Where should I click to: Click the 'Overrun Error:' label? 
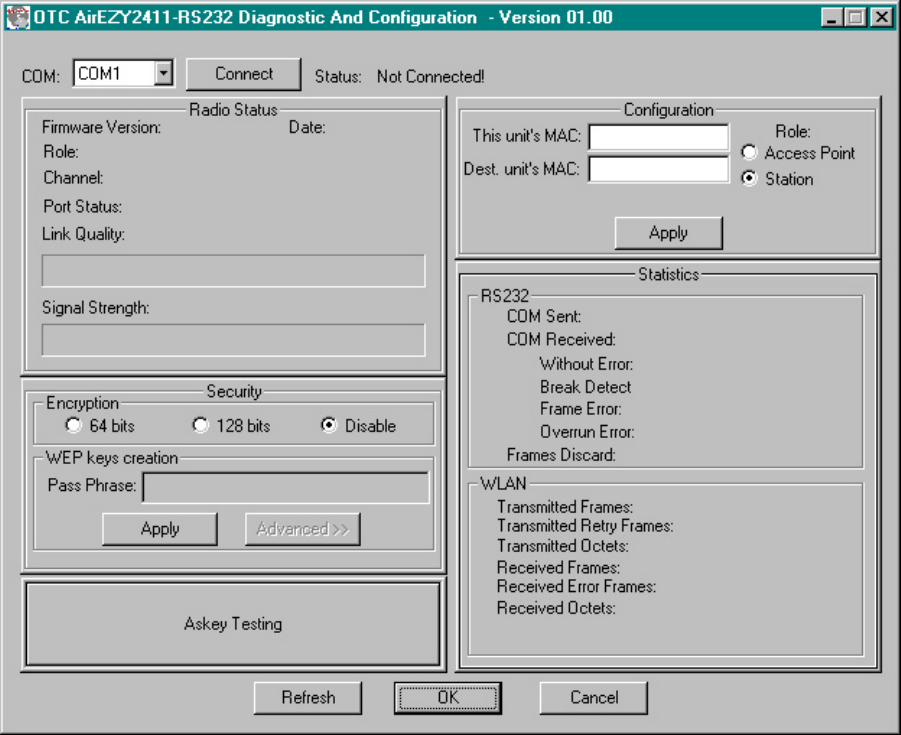click(x=587, y=432)
